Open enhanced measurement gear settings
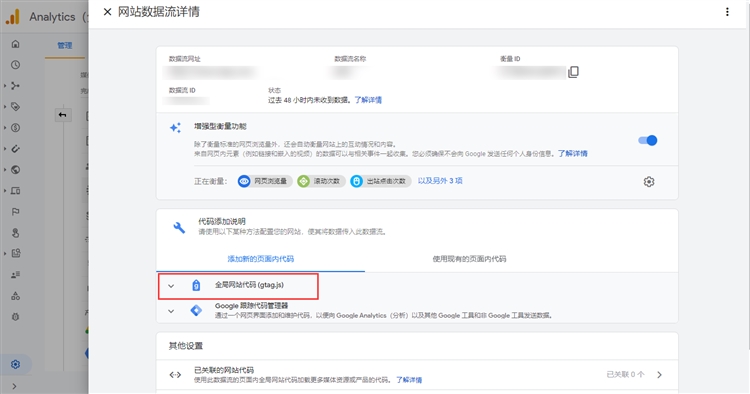 (x=649, y=182)
